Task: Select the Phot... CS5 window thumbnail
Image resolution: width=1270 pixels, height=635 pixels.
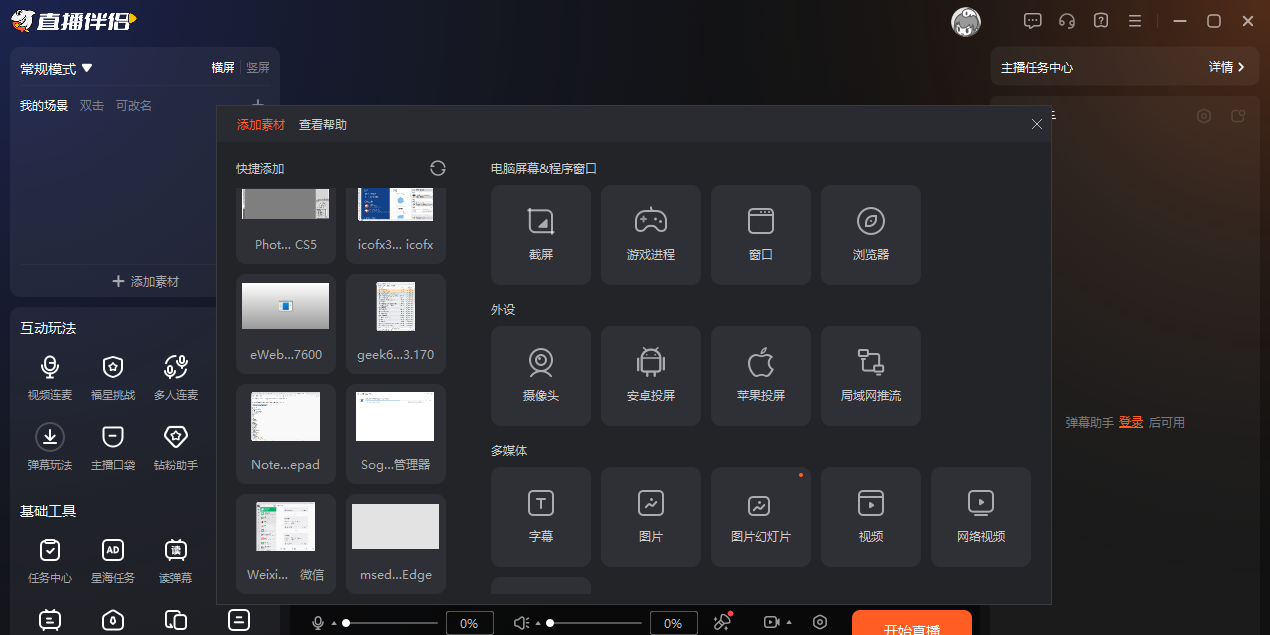Action: pos(286,225)
